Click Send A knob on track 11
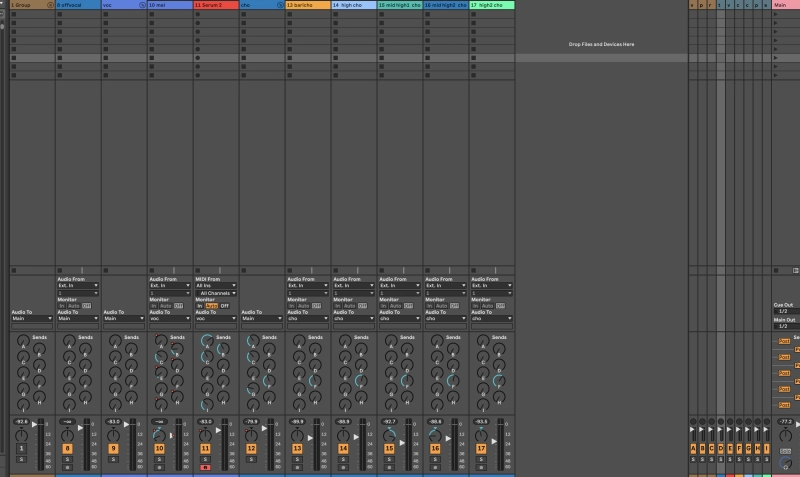Image resolution: width=800 pixels, height=477 pixels. (x=206, y=341)
